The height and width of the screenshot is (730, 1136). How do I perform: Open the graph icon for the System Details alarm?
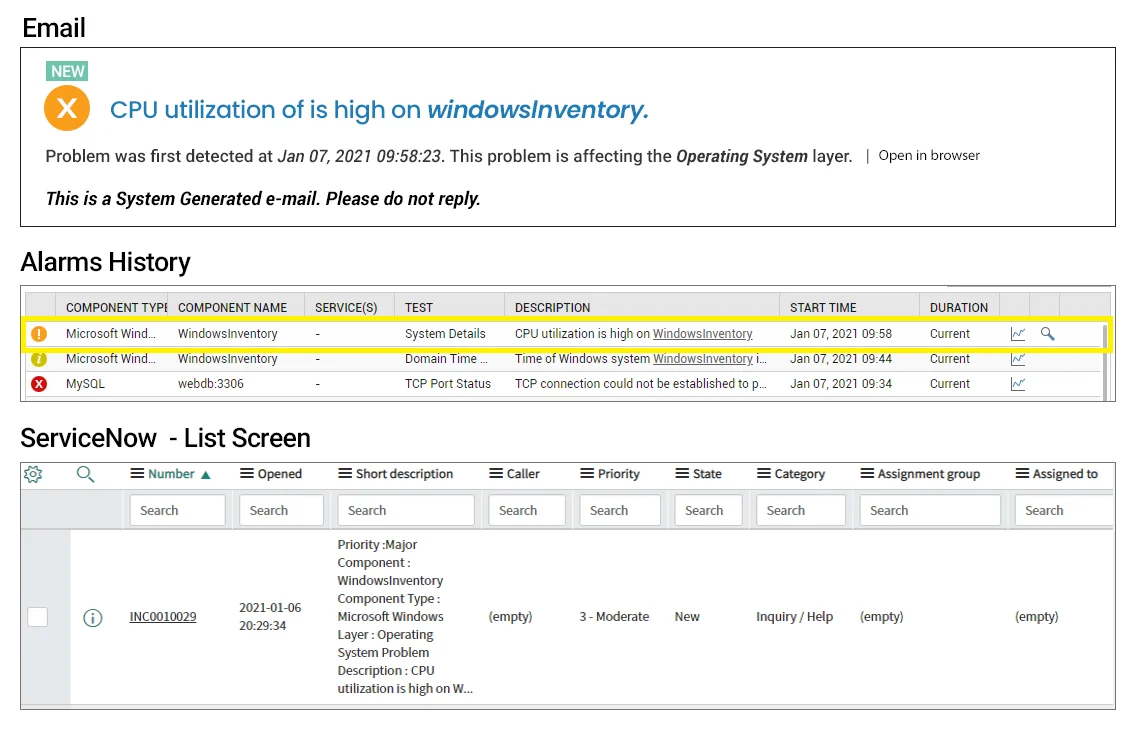pos(1018,334)
